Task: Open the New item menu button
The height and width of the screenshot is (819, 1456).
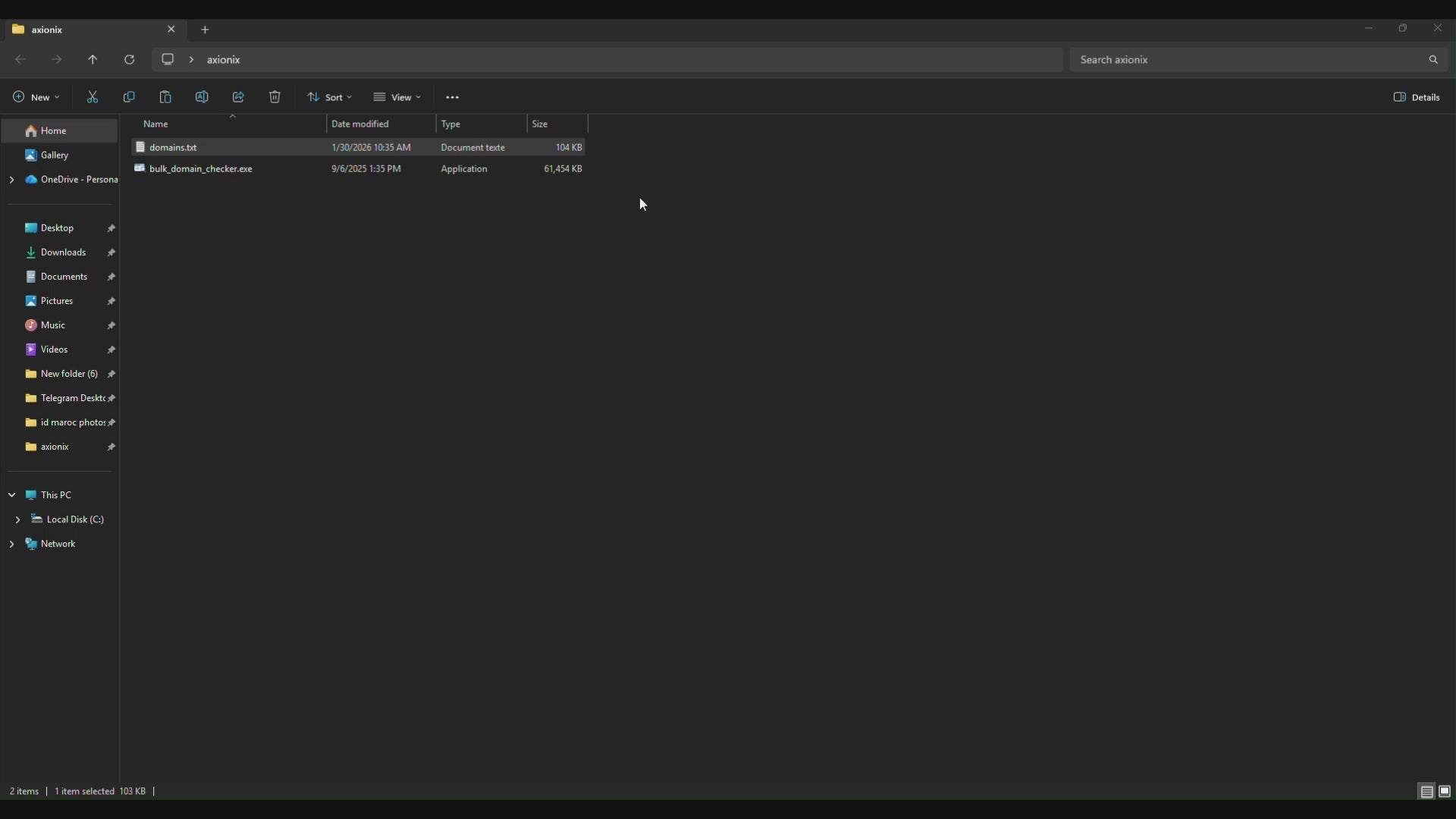Action: (35, 97)
